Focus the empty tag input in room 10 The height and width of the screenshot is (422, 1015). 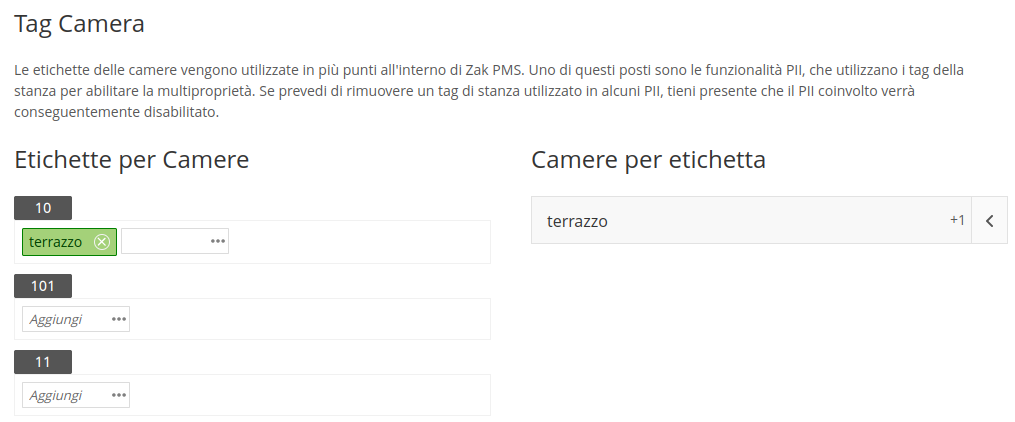pos(165,241)
